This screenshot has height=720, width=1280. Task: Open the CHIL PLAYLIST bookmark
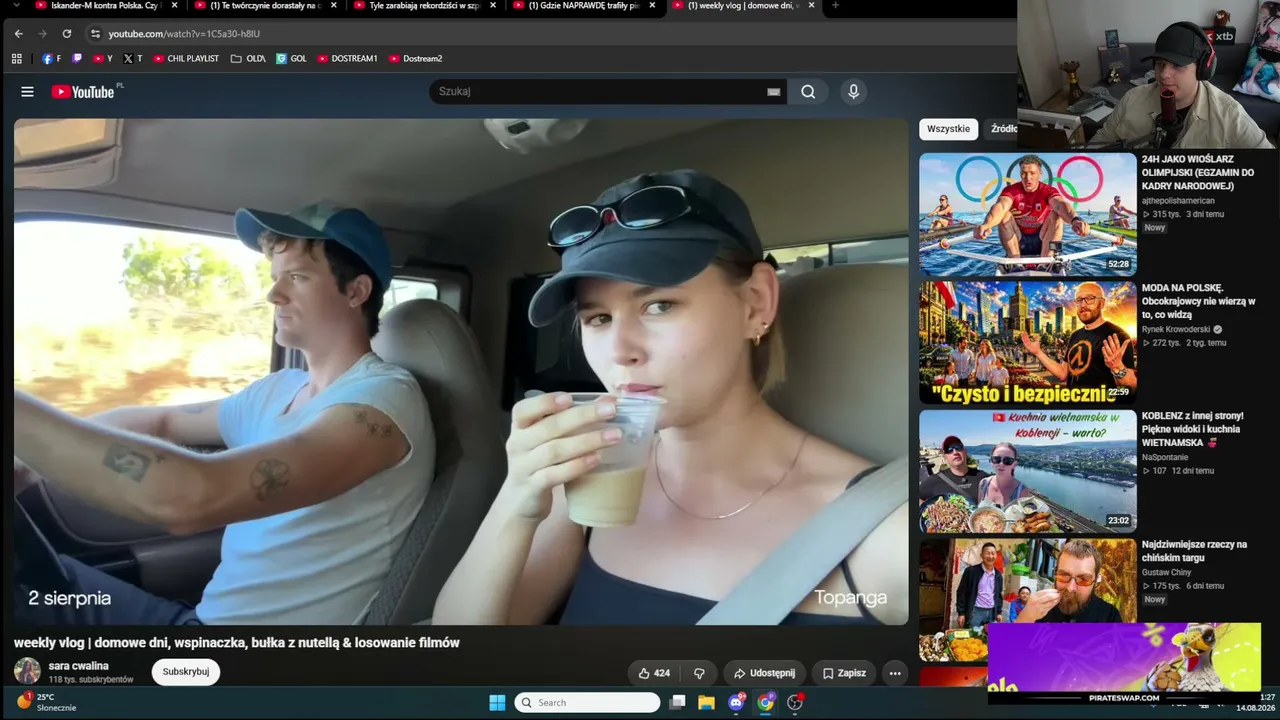point(186,59)
